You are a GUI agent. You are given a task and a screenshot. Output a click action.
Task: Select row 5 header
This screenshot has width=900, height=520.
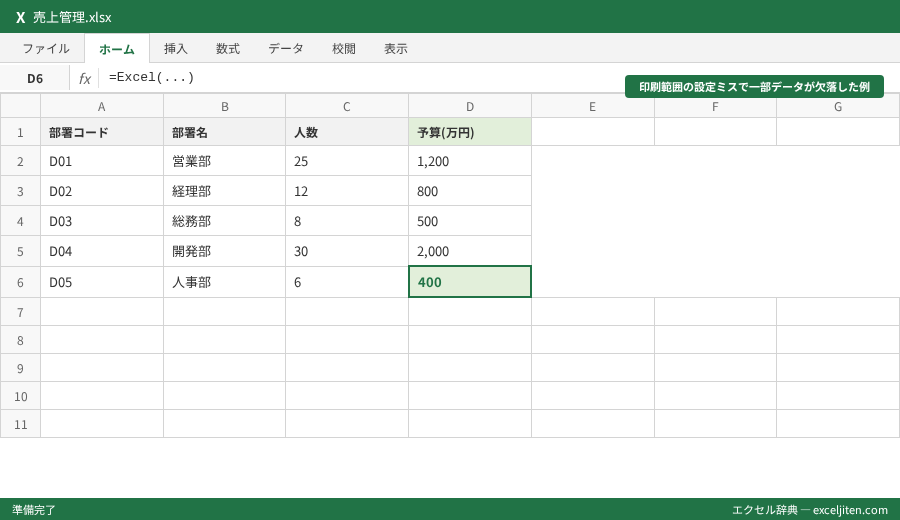pyautogui.click(x=20, y=251)
